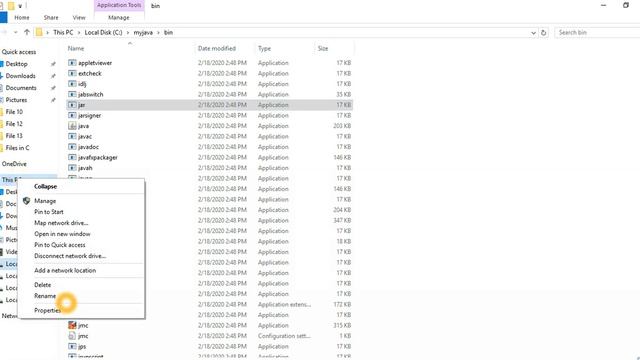
Task: Select the javac file icon
Action: (72, 136)
